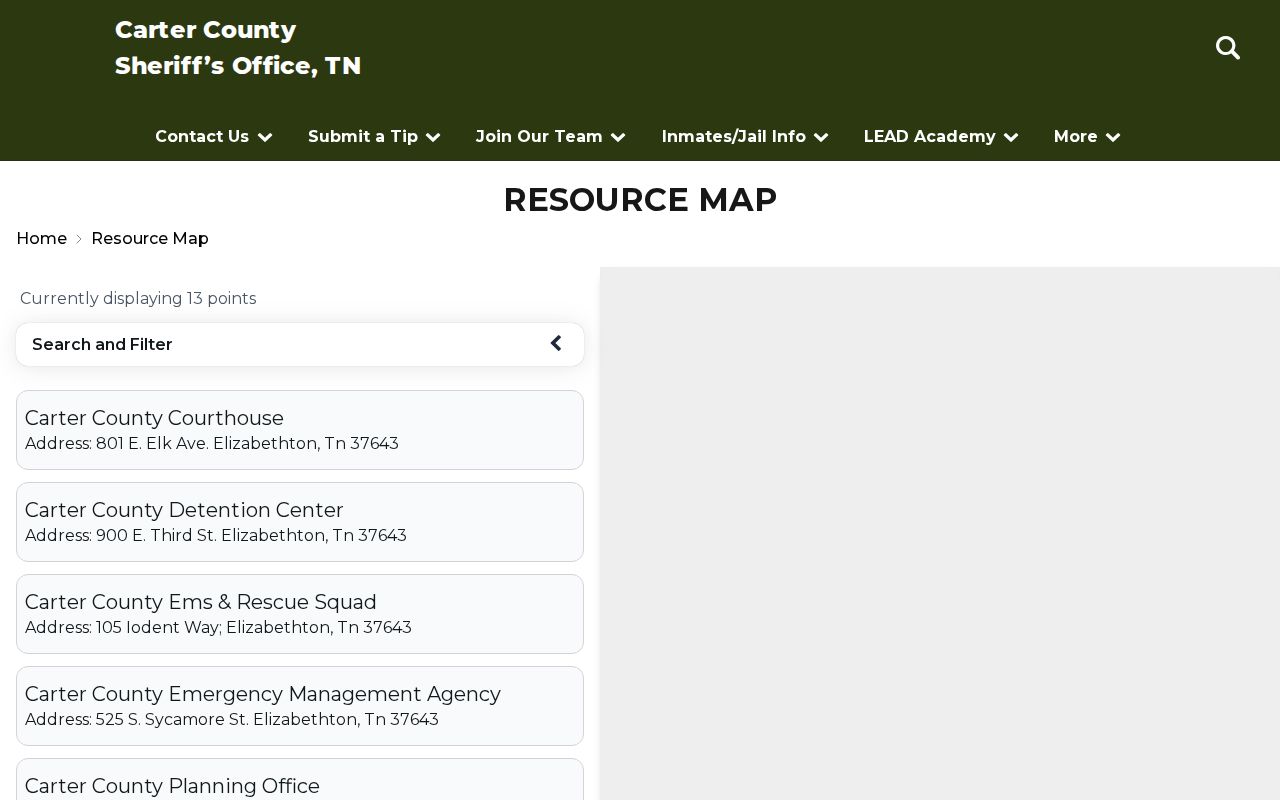This screenshot has width=1280, height=800.
Task: Collapse the Search and Filter arrow
Action: pos(556,344)
